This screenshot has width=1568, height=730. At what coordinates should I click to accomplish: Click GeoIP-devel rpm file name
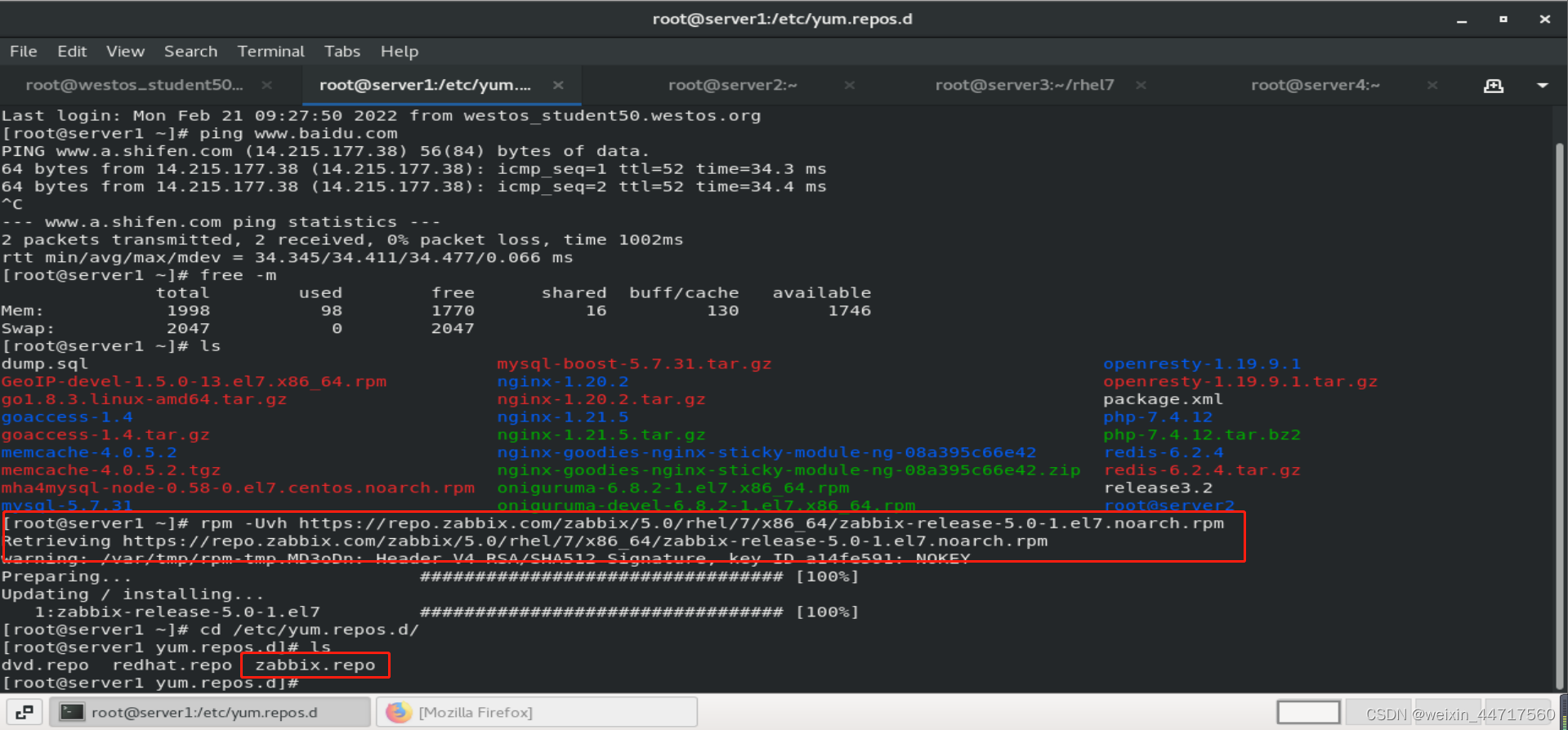click(194, 382)
